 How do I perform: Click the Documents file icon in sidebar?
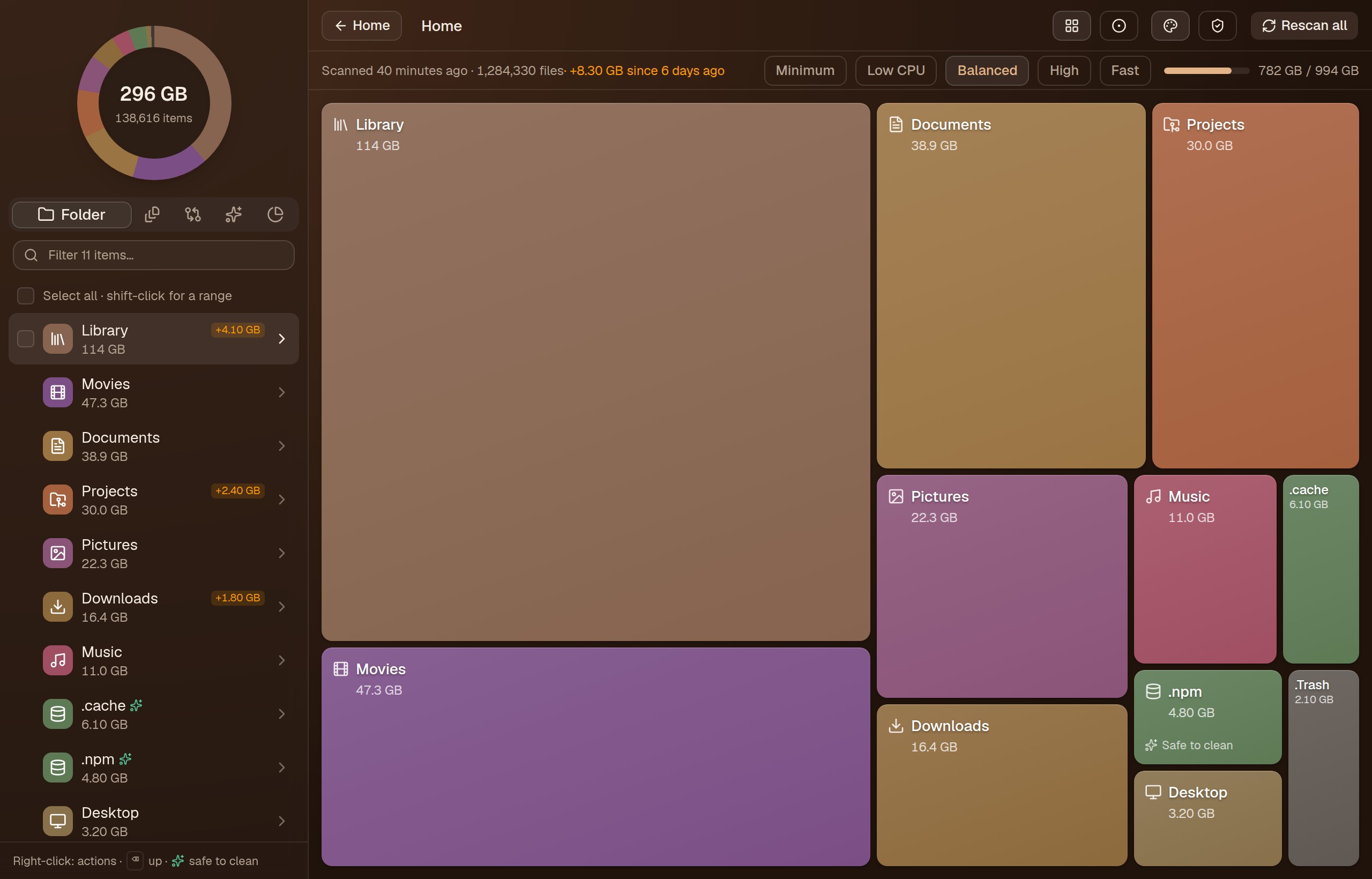pyautogui.click(x=58, y=446)
